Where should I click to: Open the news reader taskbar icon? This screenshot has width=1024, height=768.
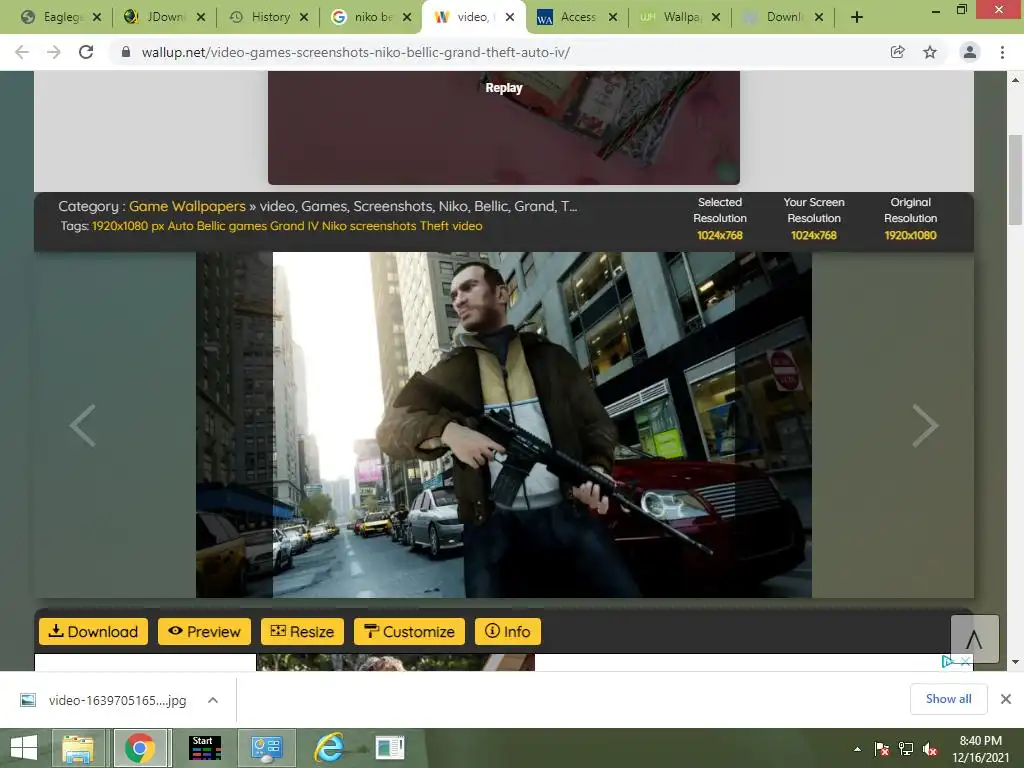390,748
